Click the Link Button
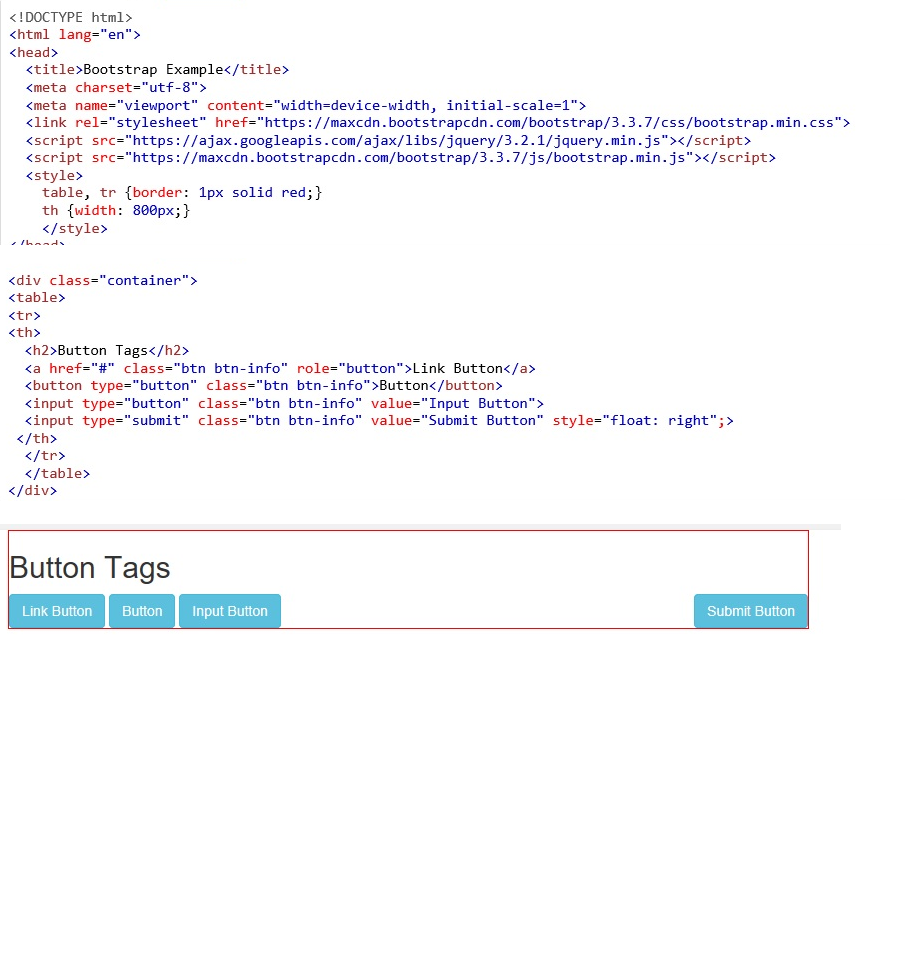The height and width of the screenshot is (960, 906). point(57,611)
